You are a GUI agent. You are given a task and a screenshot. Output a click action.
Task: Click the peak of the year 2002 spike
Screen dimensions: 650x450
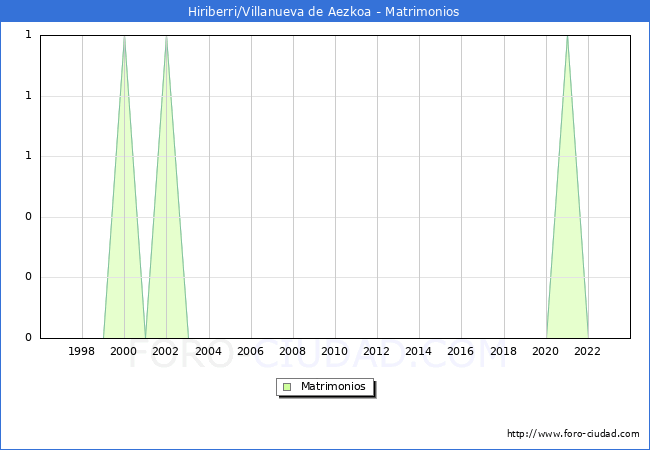(166, 37)
